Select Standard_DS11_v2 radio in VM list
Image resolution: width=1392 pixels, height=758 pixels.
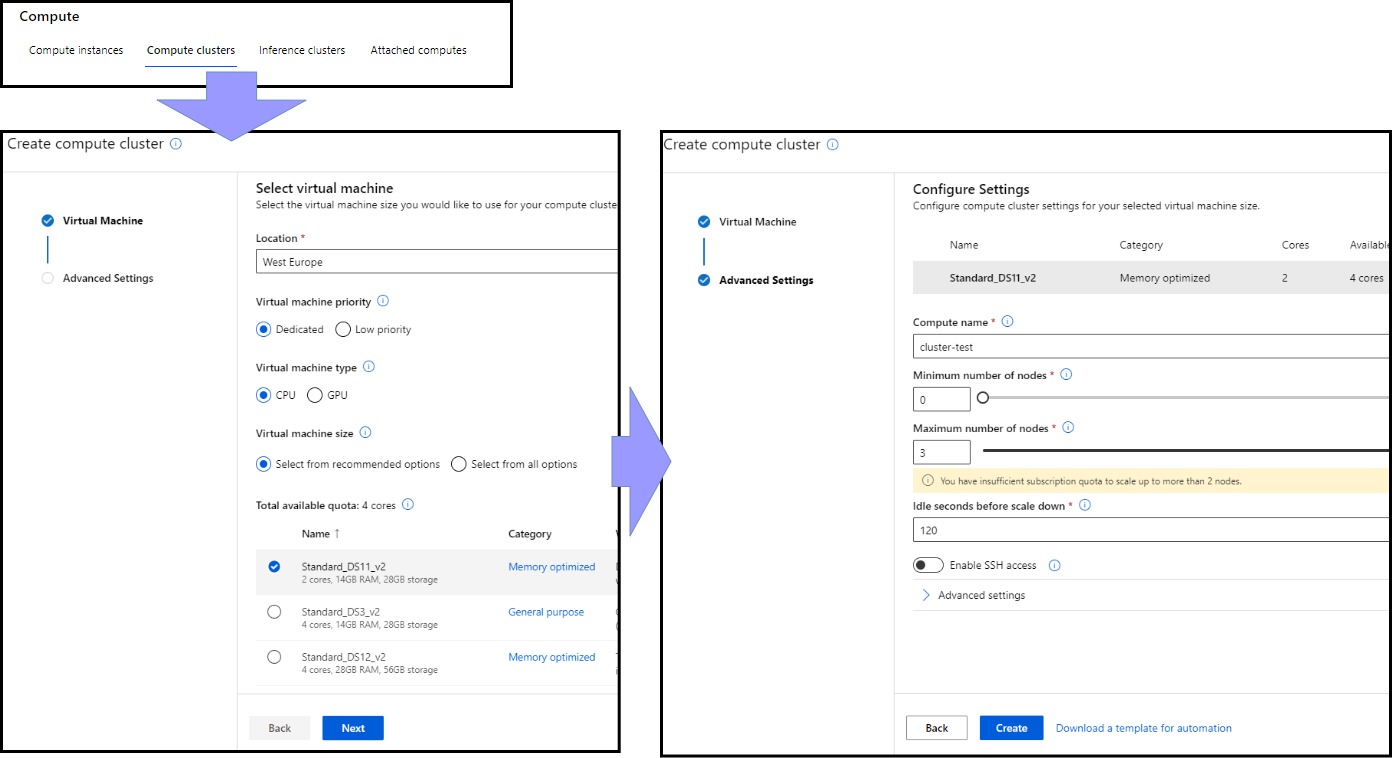pos(274,567)
